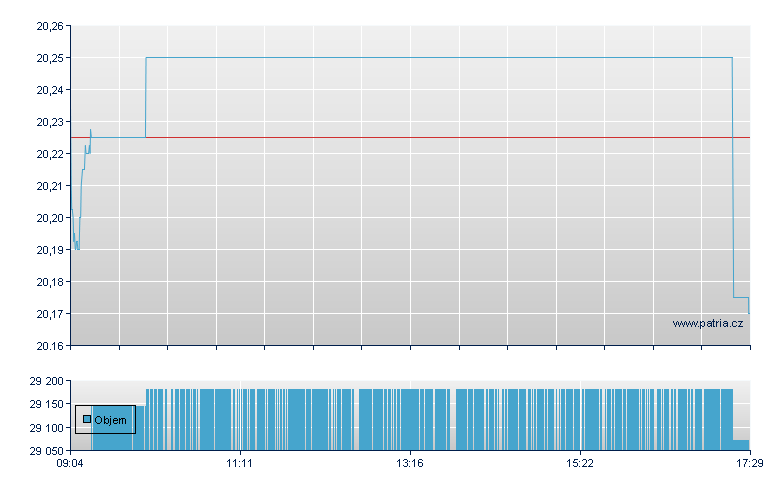Click the 20,18 price axis label
Viewport: 780px width, 490px height.
point(50,282)
